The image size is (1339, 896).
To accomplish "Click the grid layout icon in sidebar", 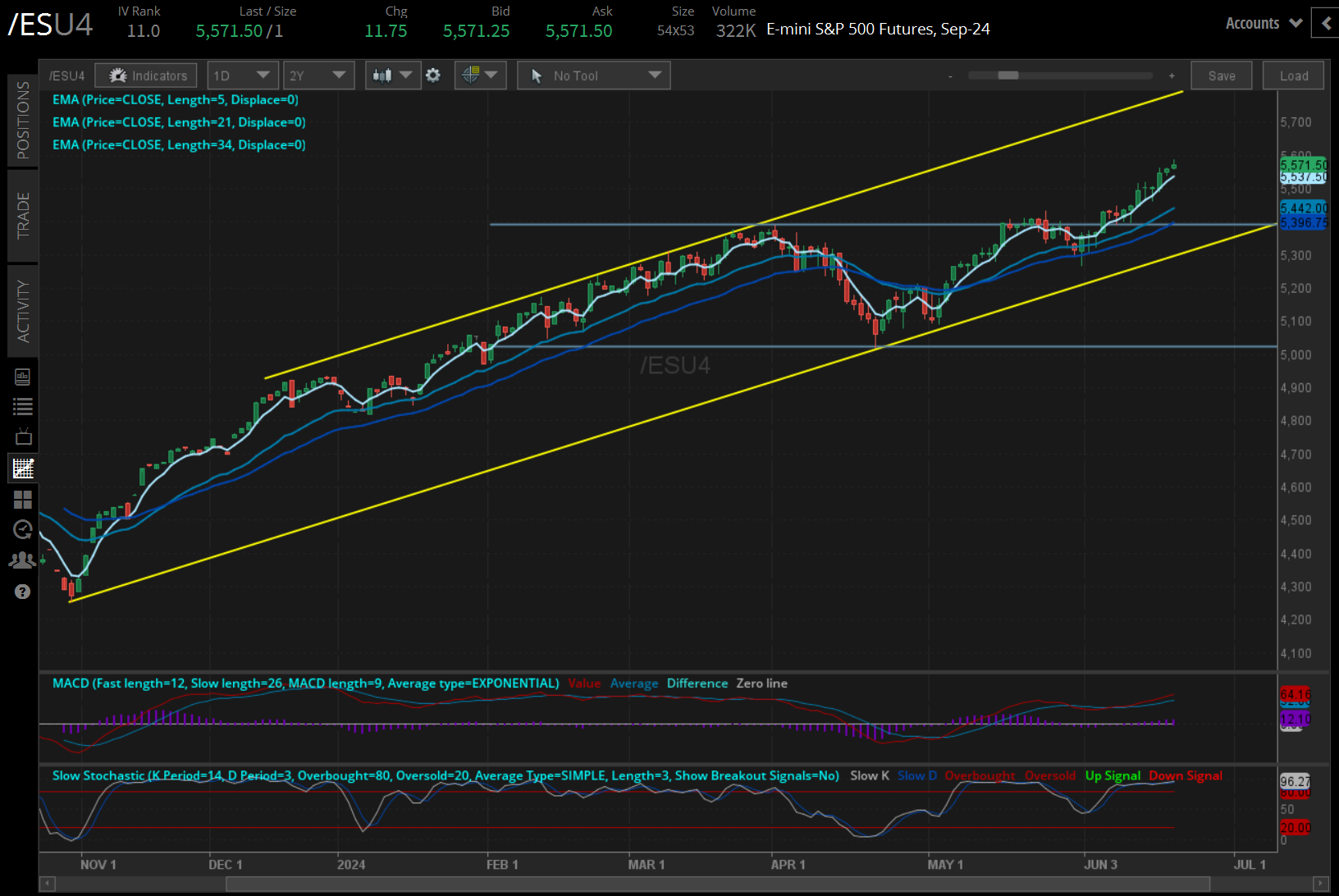I will click(23, 500).
